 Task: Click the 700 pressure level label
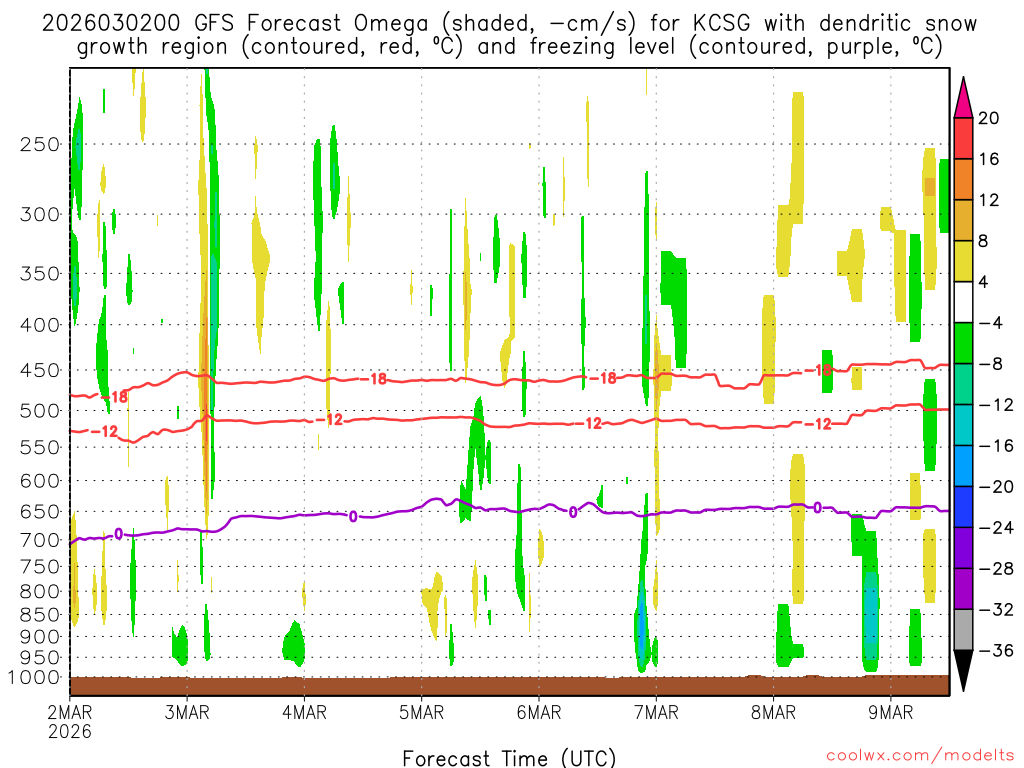(40, 540)
